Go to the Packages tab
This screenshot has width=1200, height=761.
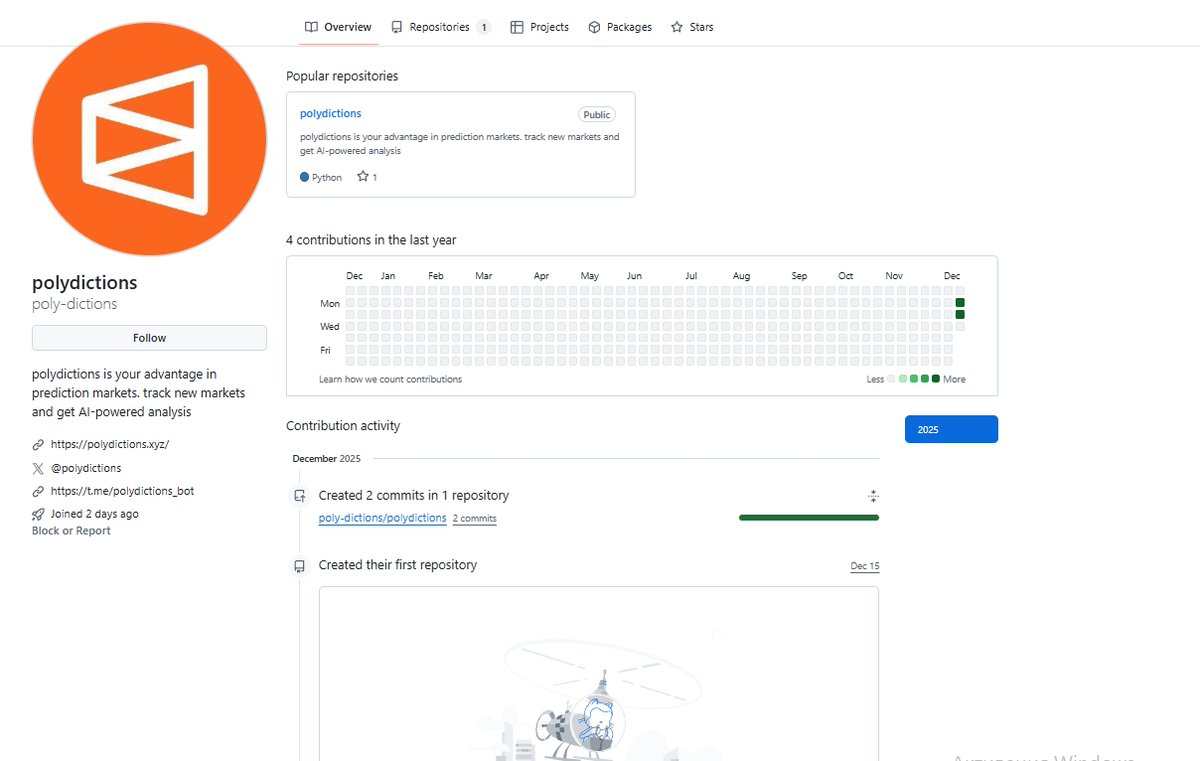tap(620, 27)
